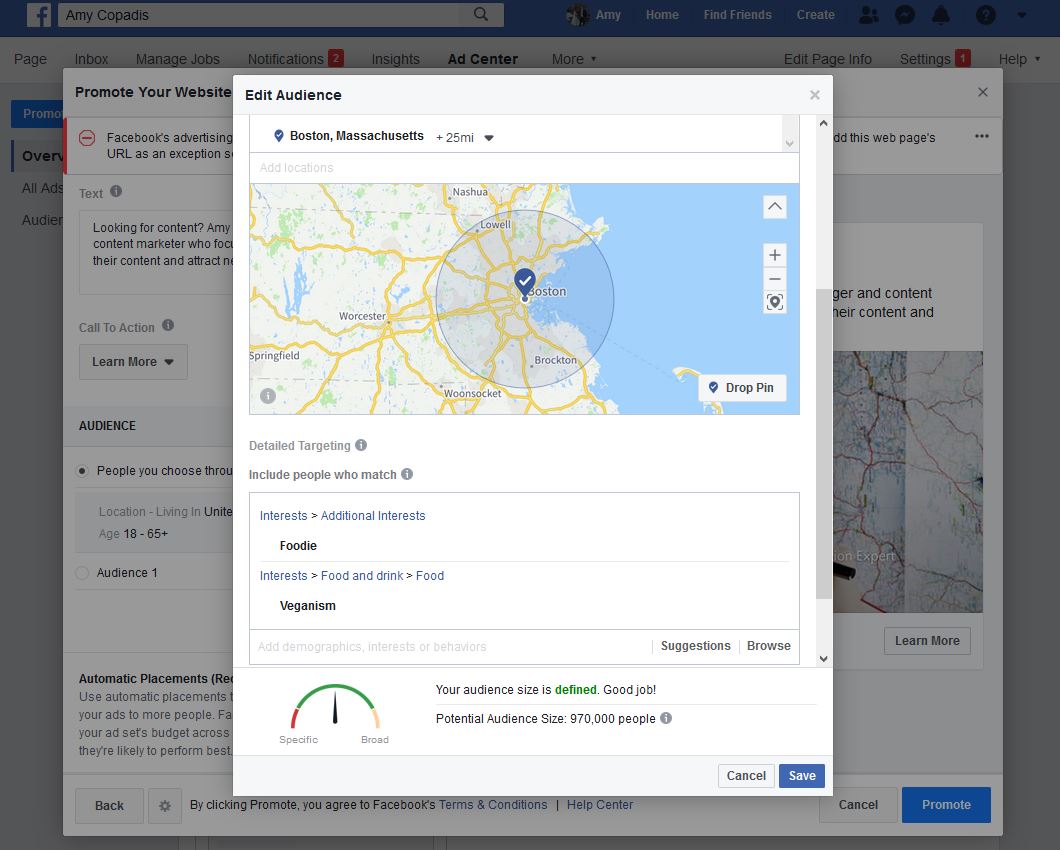Viewport: 1060px width, 850px height.
Task: Open the Ad Center tab
Action: point(483,59)
